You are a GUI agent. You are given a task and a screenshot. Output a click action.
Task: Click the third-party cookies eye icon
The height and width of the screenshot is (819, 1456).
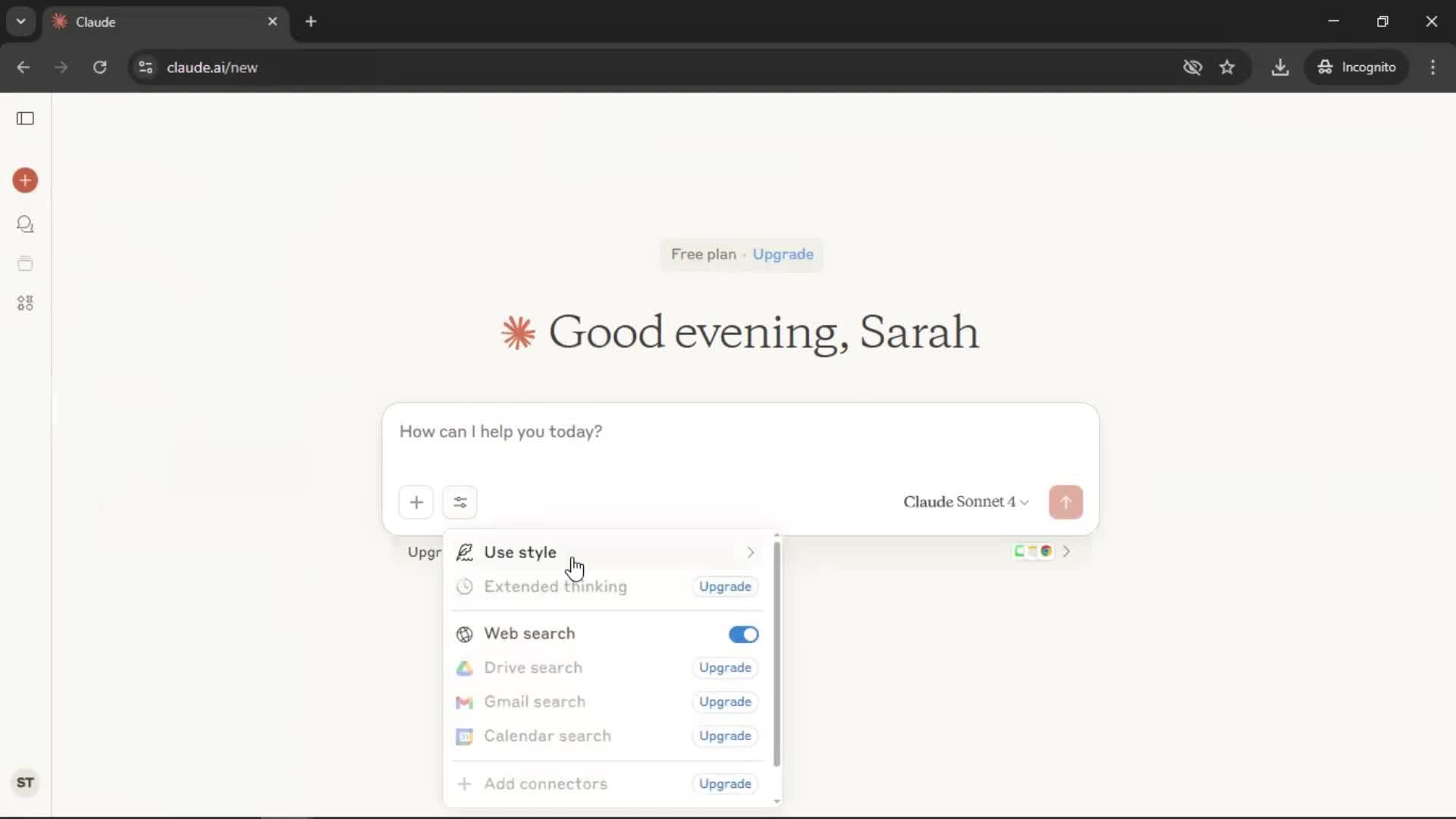click(x=1192, y=67)
